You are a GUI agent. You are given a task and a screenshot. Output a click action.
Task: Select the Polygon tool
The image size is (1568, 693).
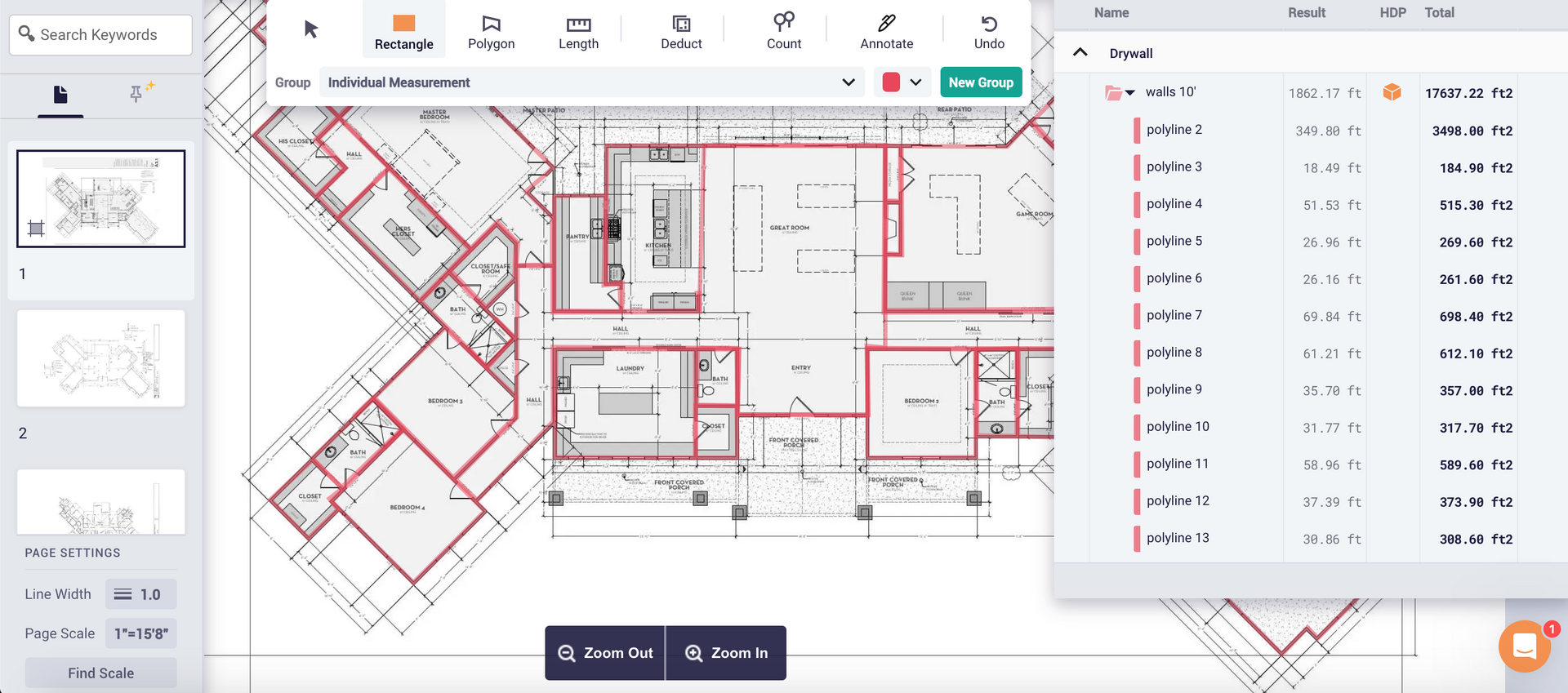[x=491, y=32]
